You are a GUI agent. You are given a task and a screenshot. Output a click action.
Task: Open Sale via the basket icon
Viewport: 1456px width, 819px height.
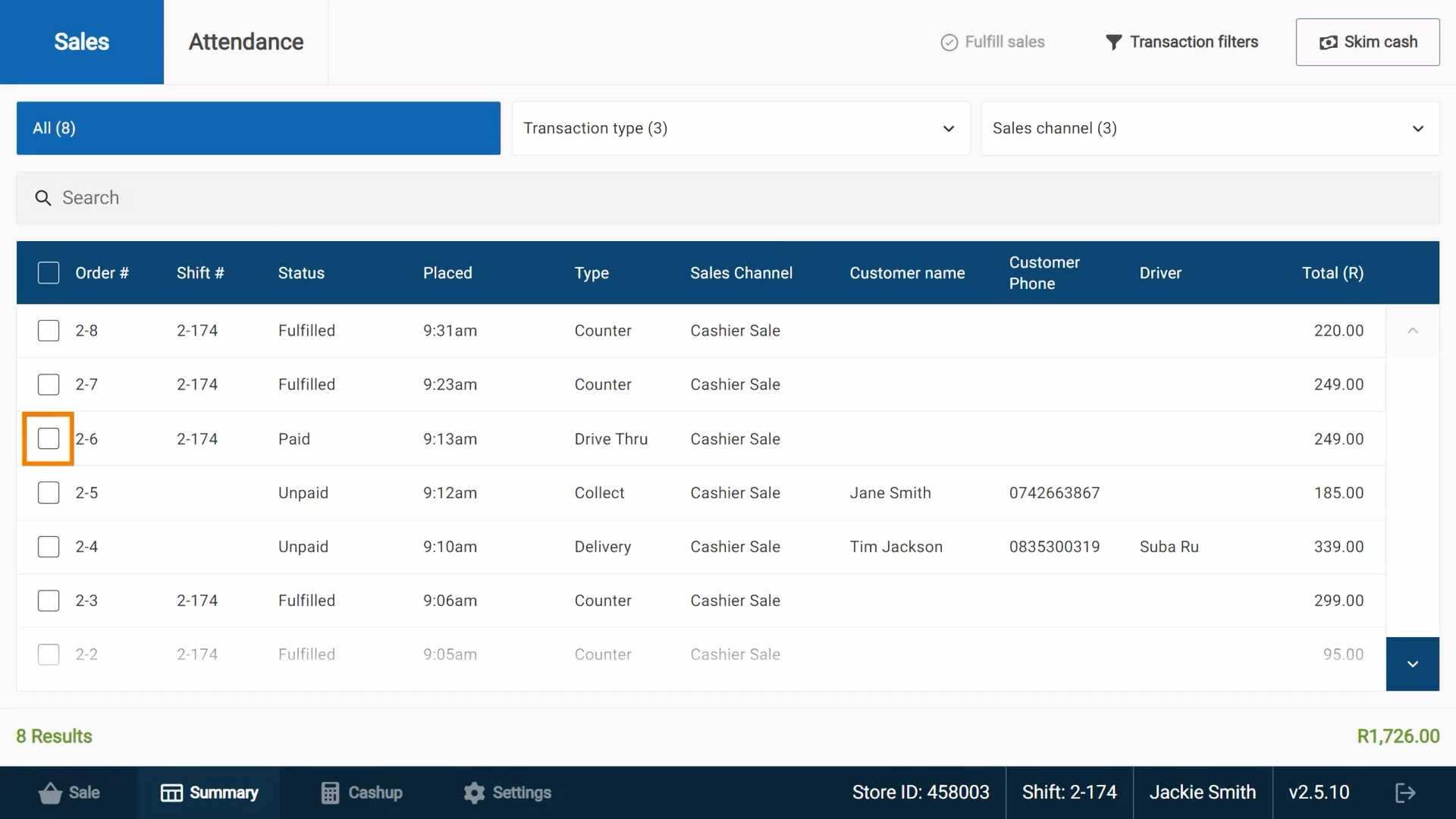click(x=50, y=792)
